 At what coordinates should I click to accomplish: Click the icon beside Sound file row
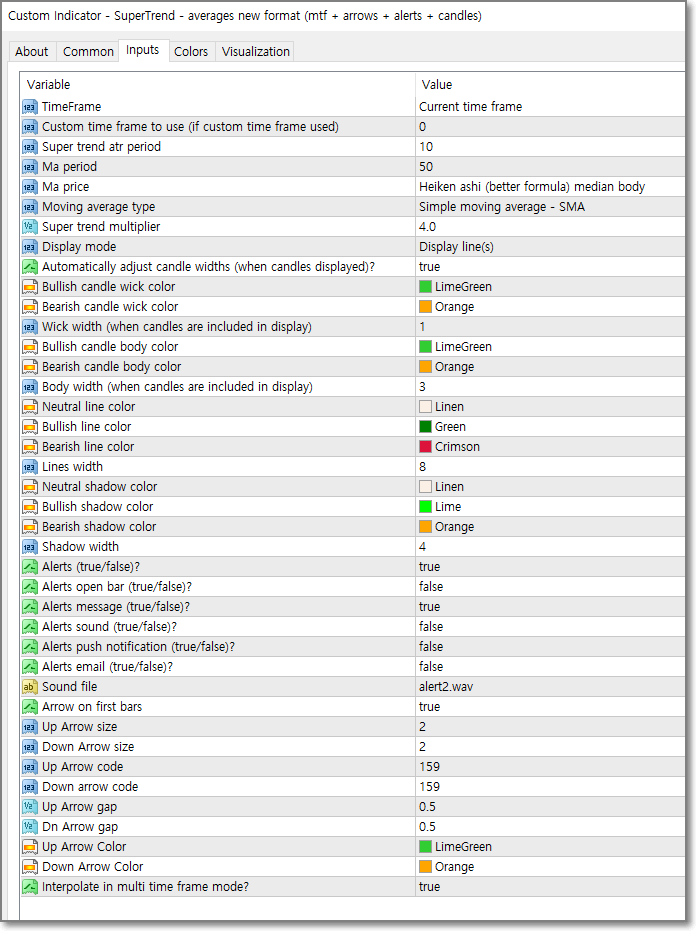pyautogui.click(x=30, y=687)
